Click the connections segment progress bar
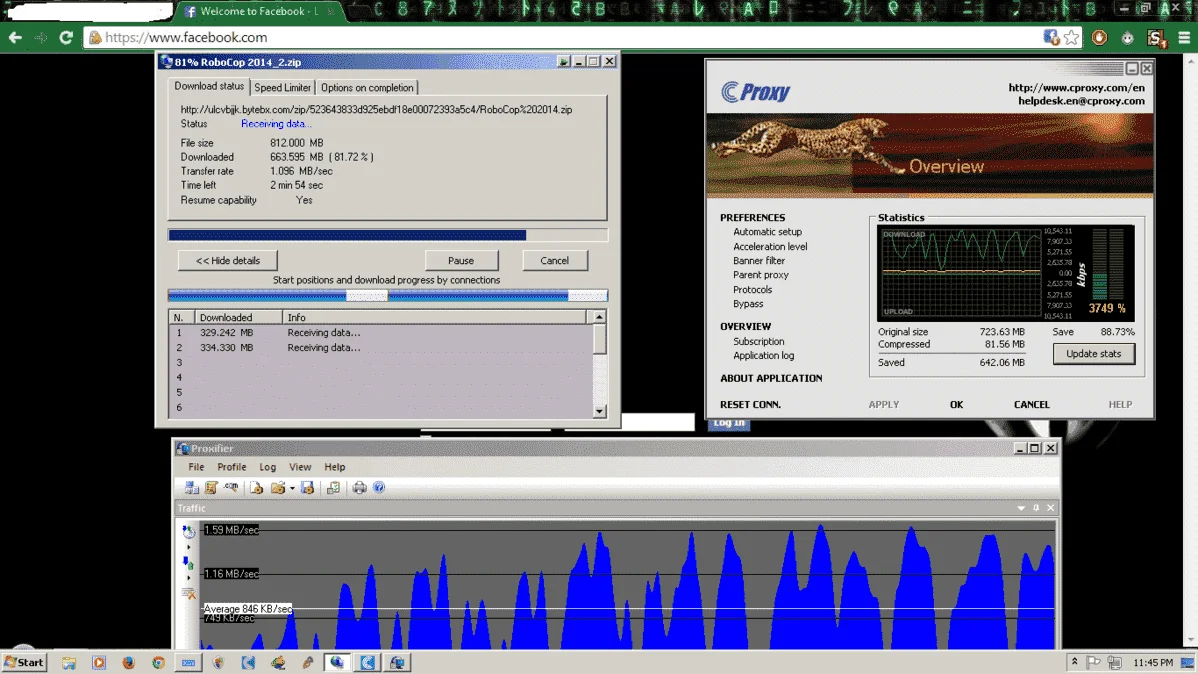The image size is (1198, 674). tap(388, 296)
